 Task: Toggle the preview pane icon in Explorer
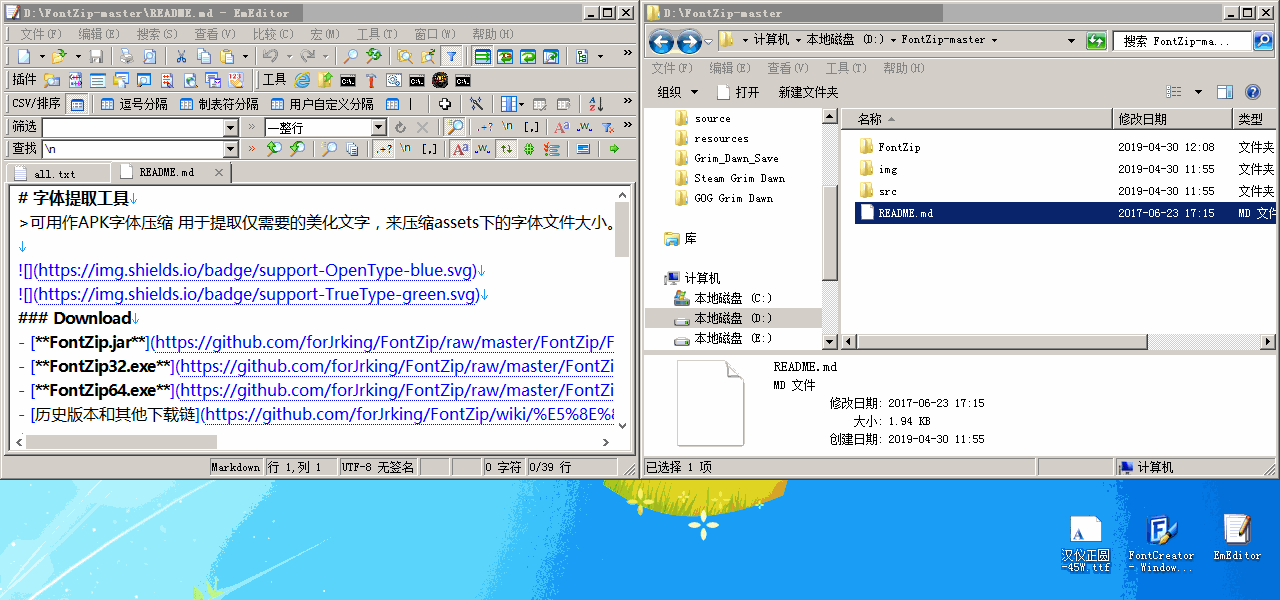(1224, 92)
